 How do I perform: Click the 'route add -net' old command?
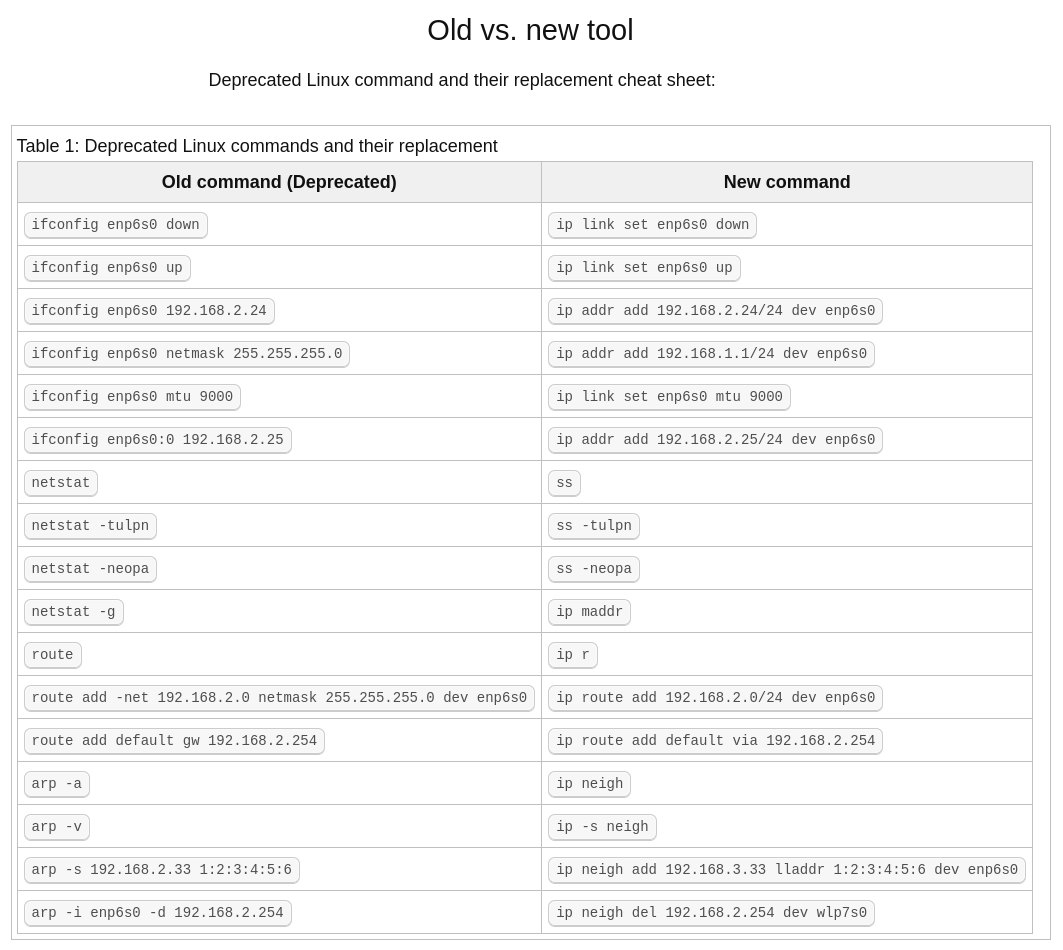279,698
